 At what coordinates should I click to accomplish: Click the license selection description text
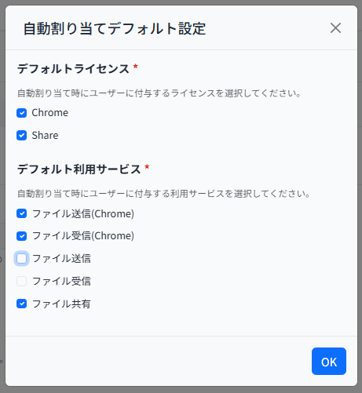[159, 93]
